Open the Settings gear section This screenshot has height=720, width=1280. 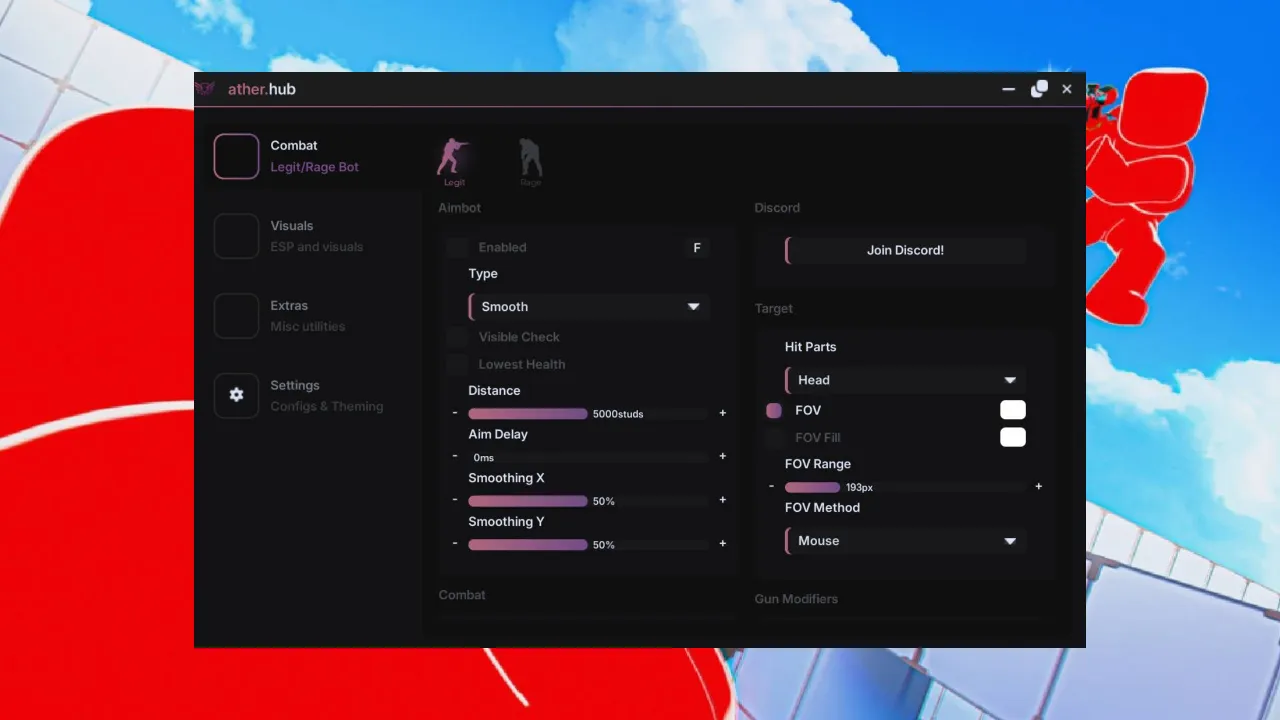(300, 396)
